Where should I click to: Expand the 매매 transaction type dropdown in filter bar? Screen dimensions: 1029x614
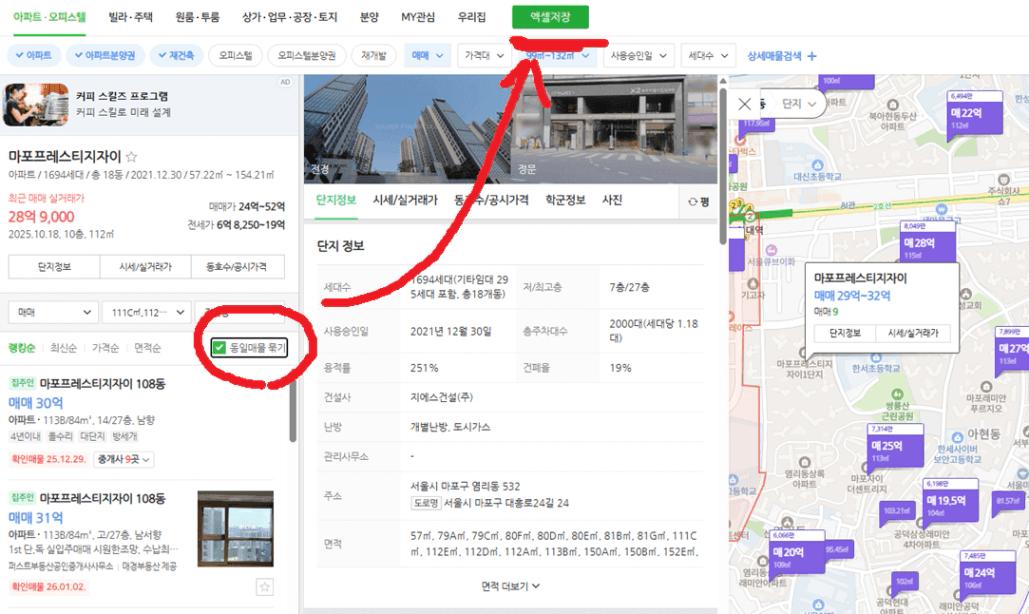click(427, 56)
